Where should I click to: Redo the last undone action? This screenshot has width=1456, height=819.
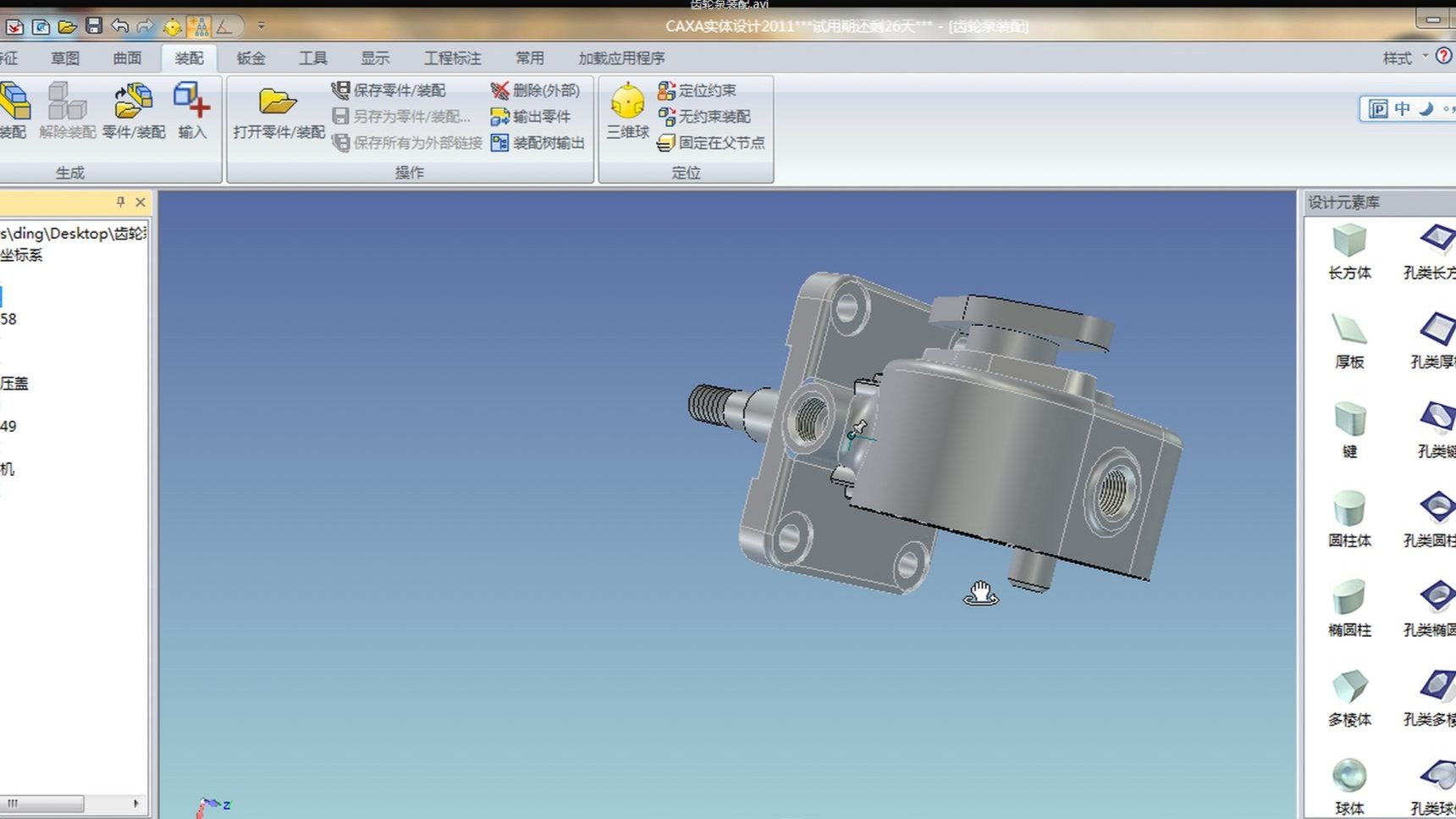point(146,26)
